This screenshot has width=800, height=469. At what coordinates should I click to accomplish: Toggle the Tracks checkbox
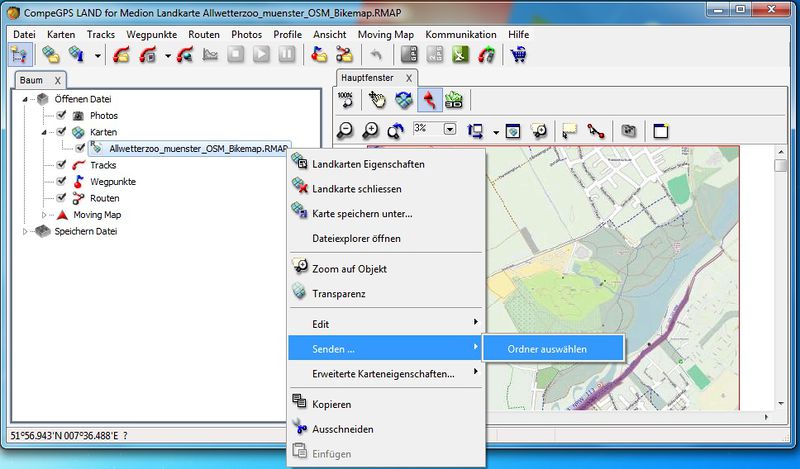point(61,165)
